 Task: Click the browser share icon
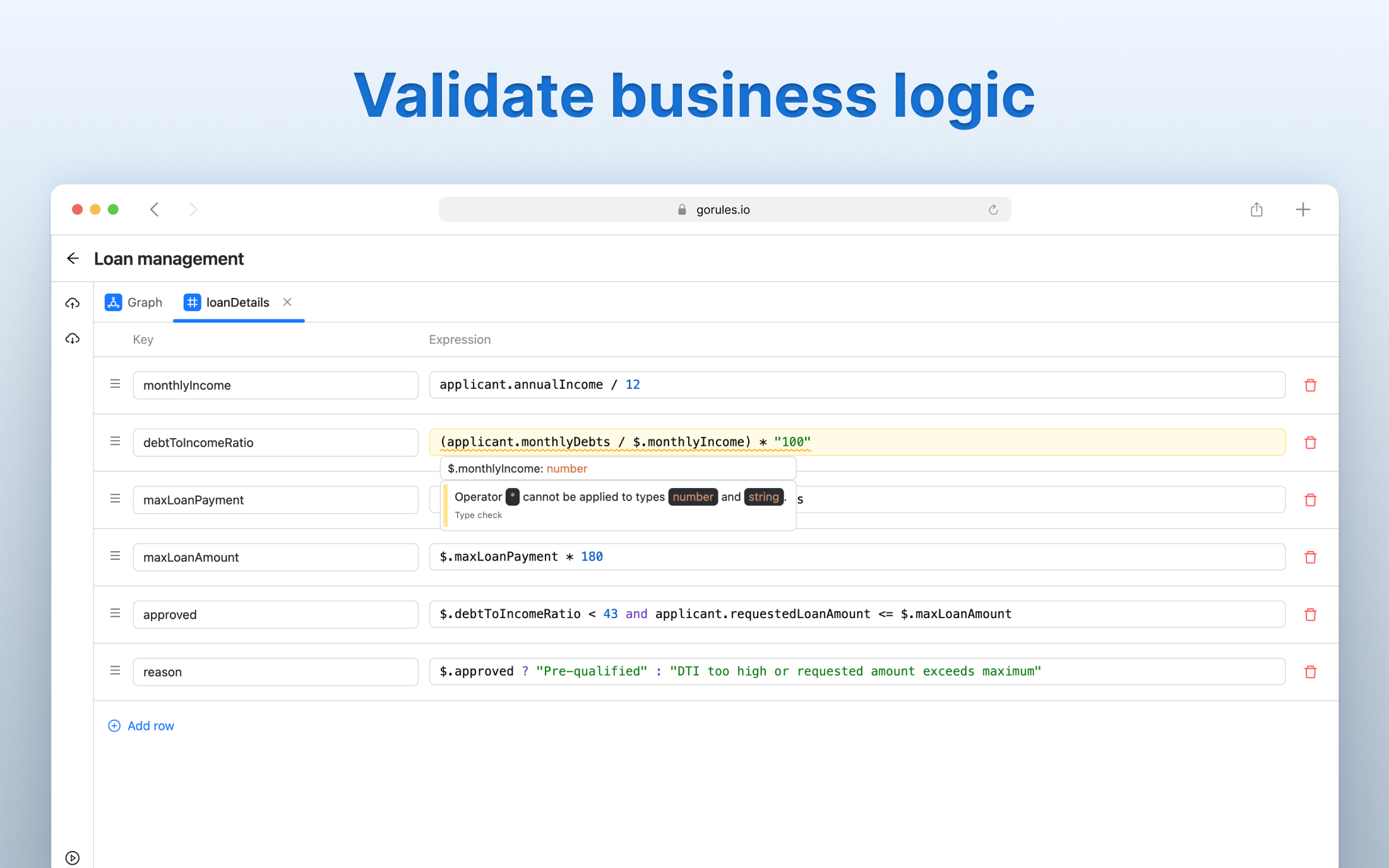1256,210
